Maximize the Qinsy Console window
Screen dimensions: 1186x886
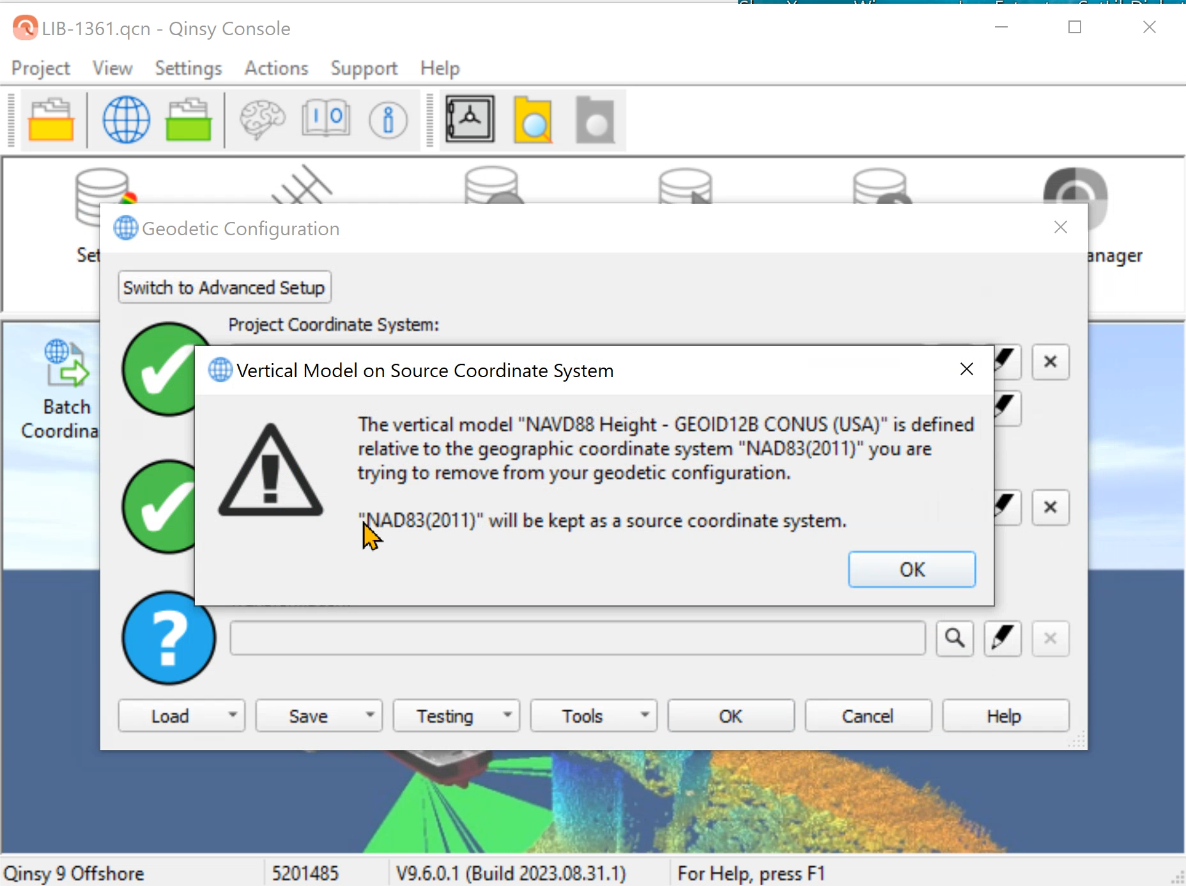(x=1075, y=27)
